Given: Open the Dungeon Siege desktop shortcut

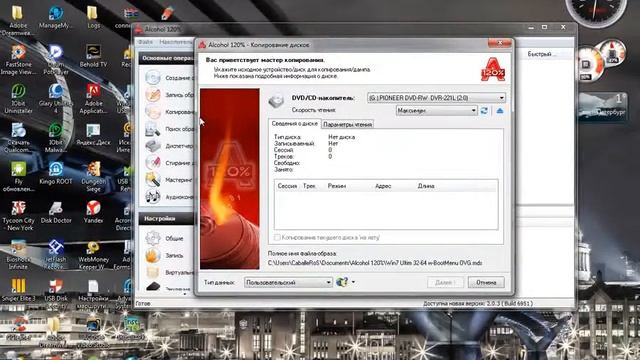Looking at the screenshot, I should (93, 177).
